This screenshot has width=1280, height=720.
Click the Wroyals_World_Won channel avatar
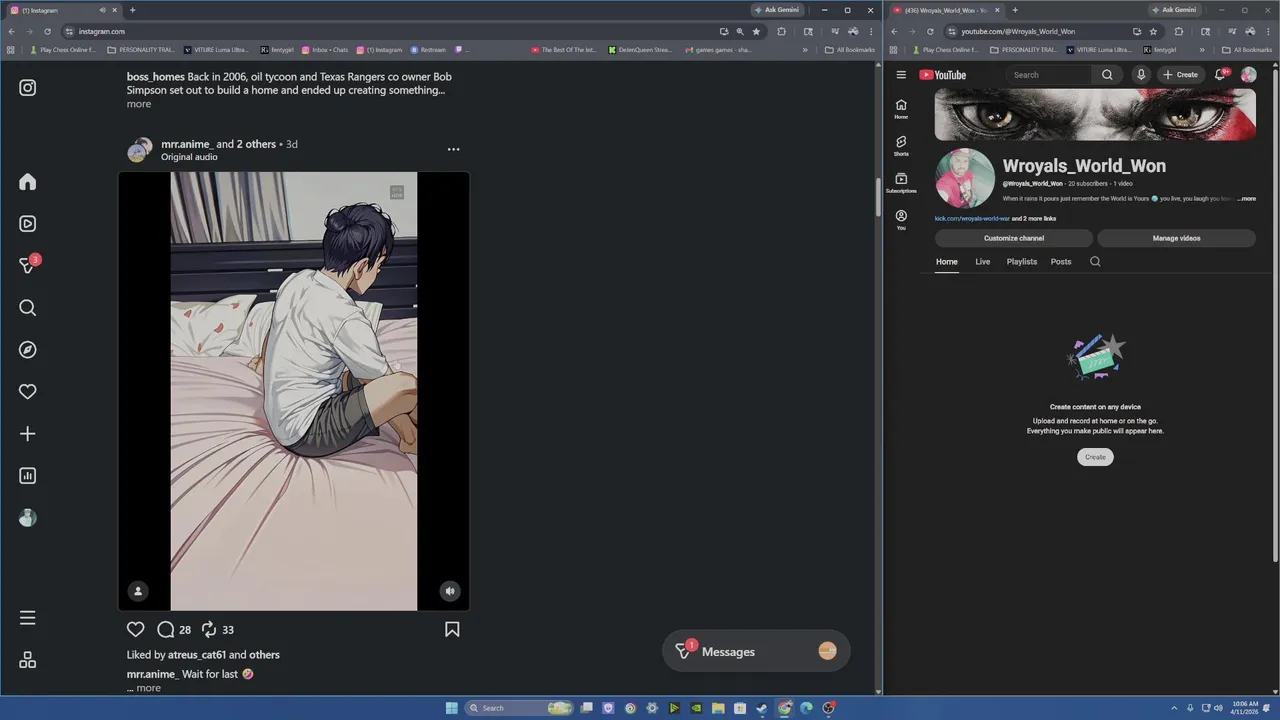[965, 179]
